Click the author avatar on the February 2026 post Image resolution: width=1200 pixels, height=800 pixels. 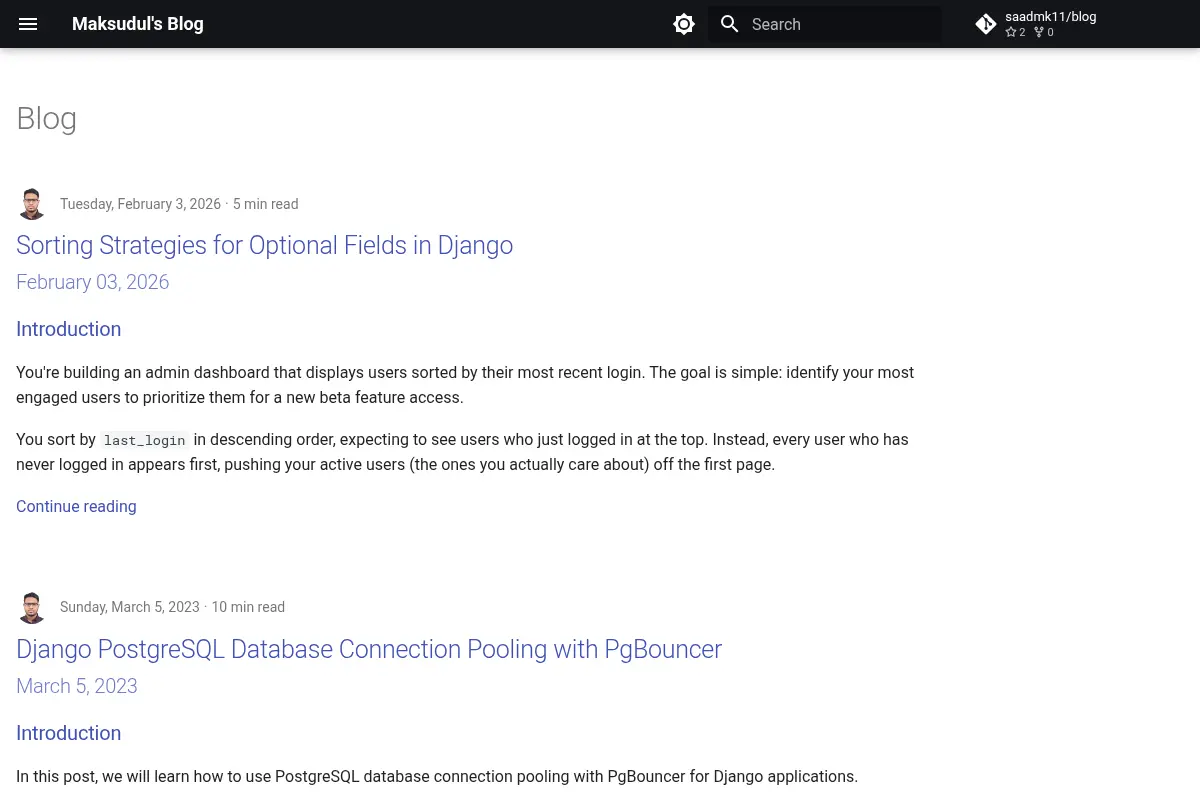pos(32,204)
